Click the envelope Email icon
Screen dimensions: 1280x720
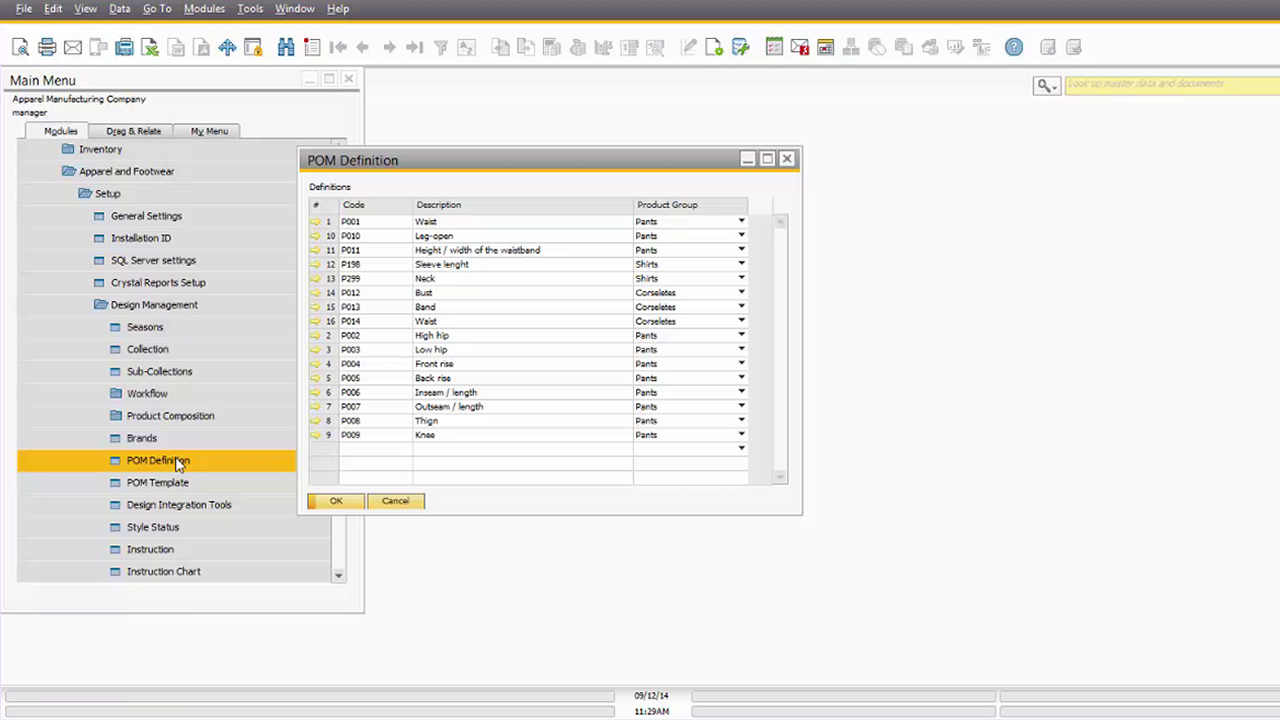pyautogui.click(x=73, y=47)
